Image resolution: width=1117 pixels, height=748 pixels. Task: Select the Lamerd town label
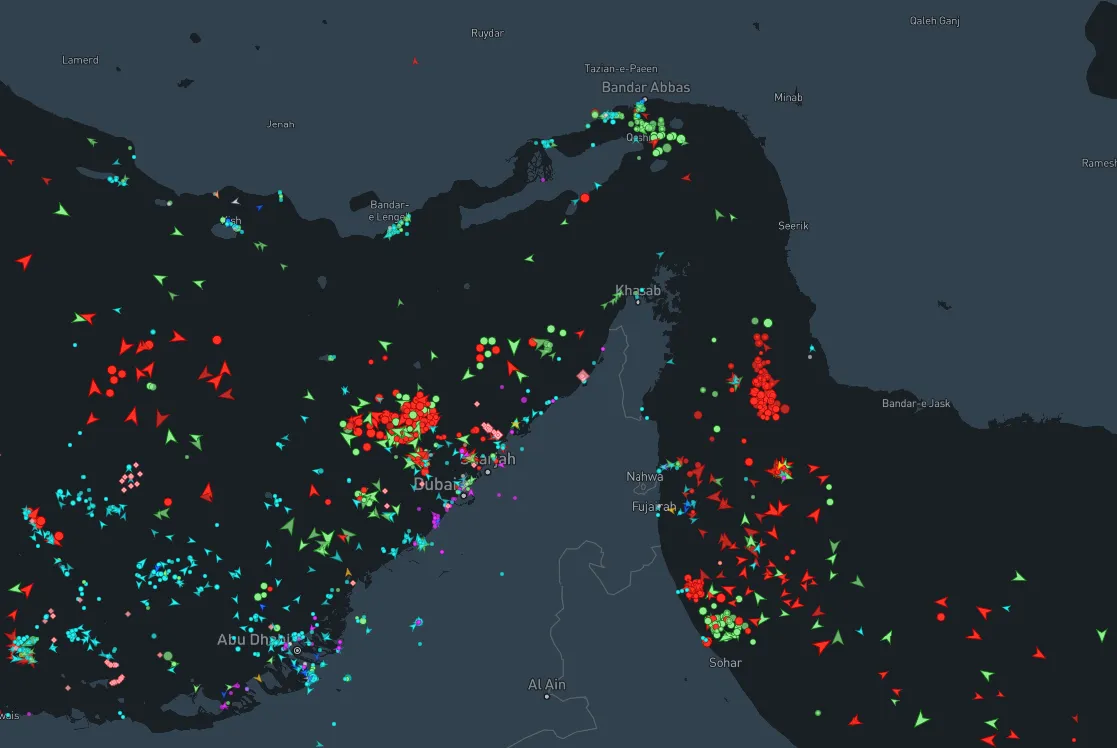80,60
